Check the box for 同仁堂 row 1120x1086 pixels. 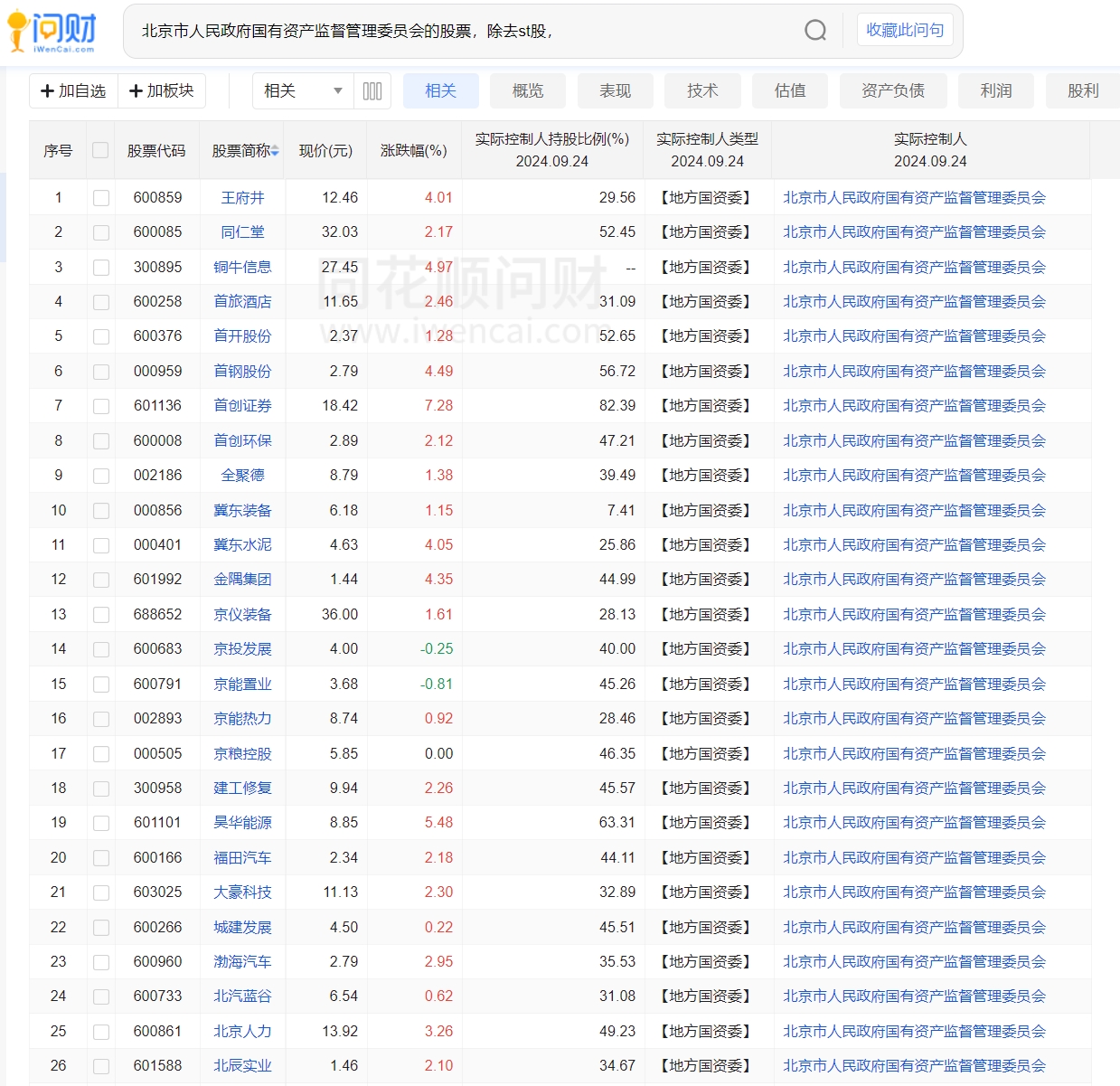click(x=101, y=232)
